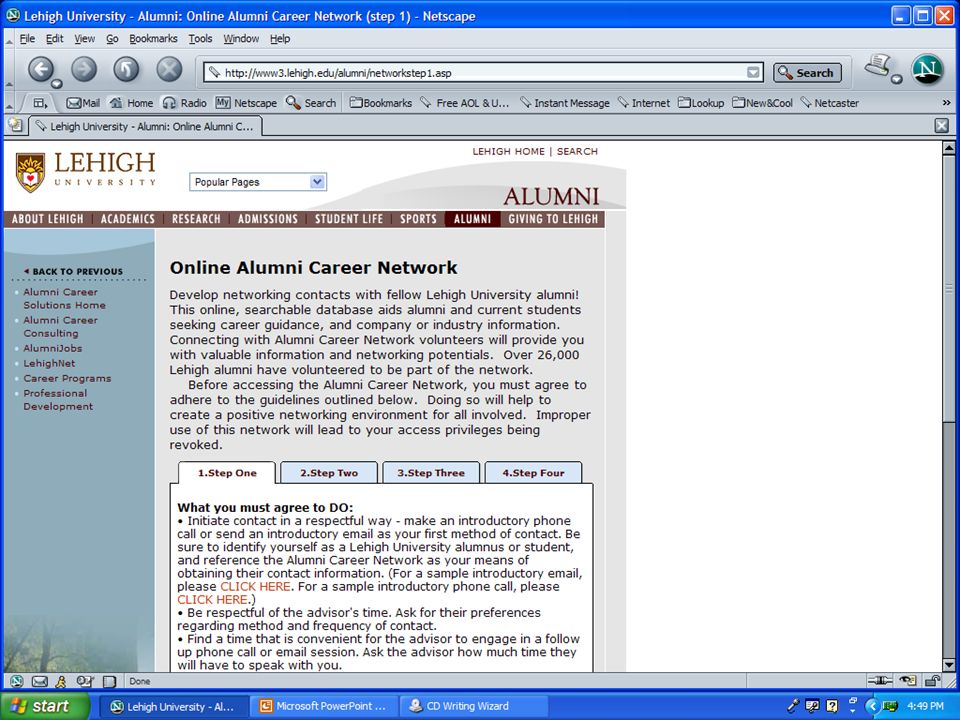The height and width of the screenshot is (720, 960).
Task: Switch to the 2.Step Two tab
Action: pos(329,473)
